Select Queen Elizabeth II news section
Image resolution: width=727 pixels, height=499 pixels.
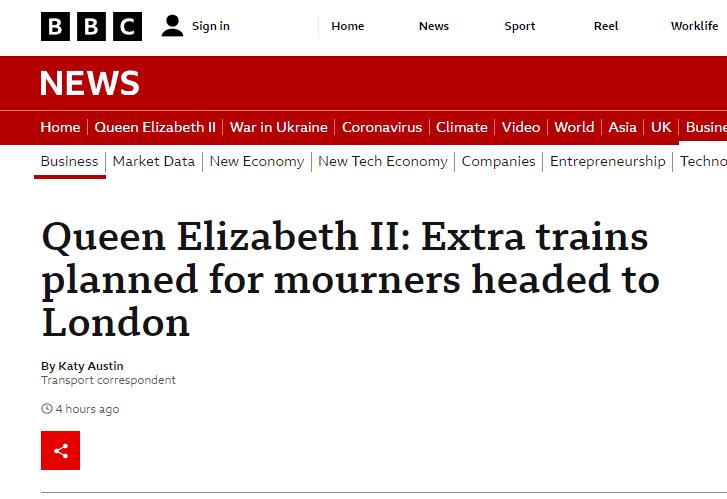(x=155, y=127)
